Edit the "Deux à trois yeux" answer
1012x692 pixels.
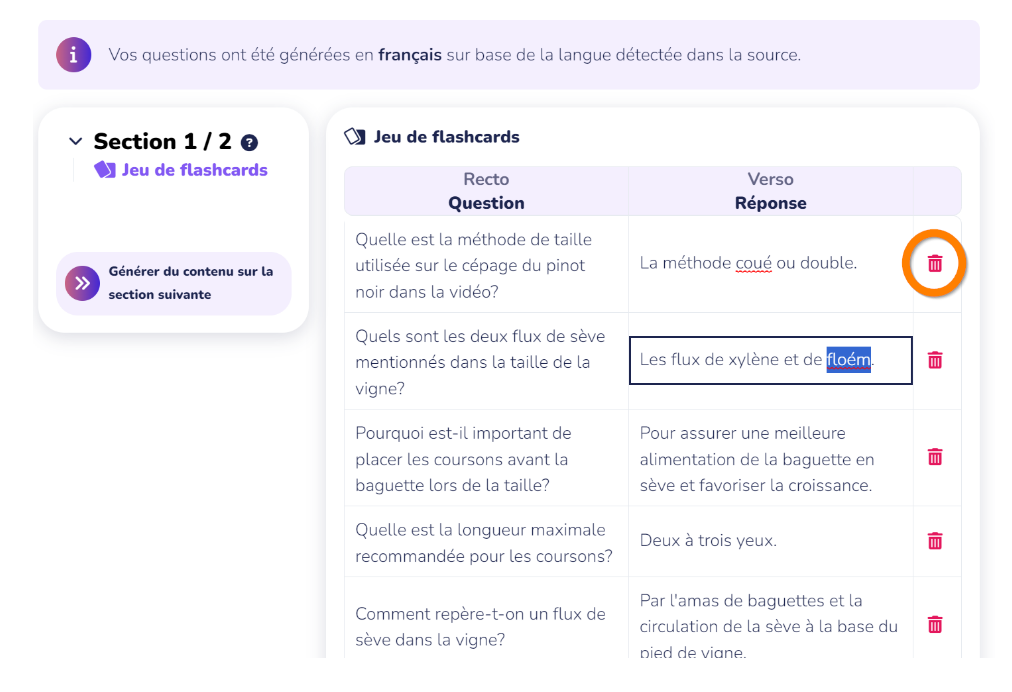pos(708,541)
